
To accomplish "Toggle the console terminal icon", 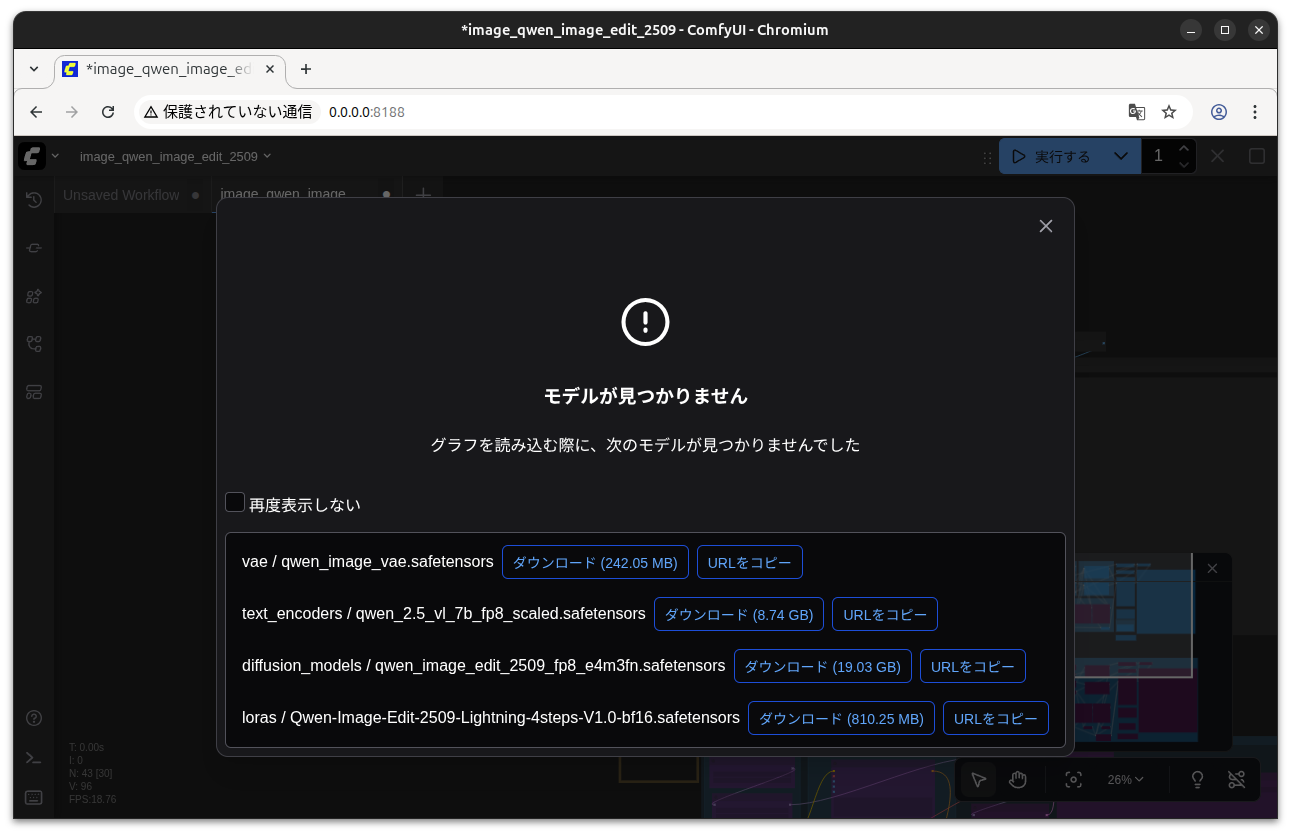I will [x=34, y=758].
